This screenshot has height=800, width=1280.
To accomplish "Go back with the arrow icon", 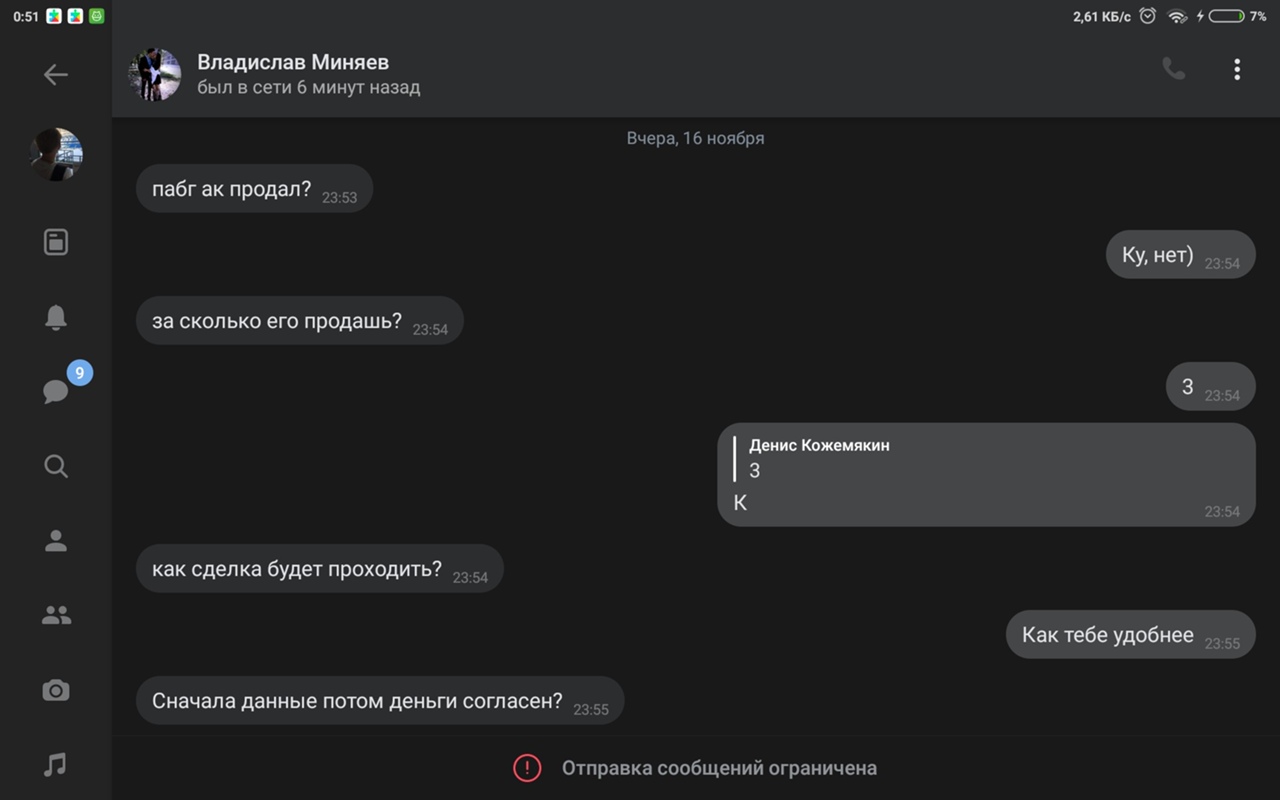I will 56,75.
